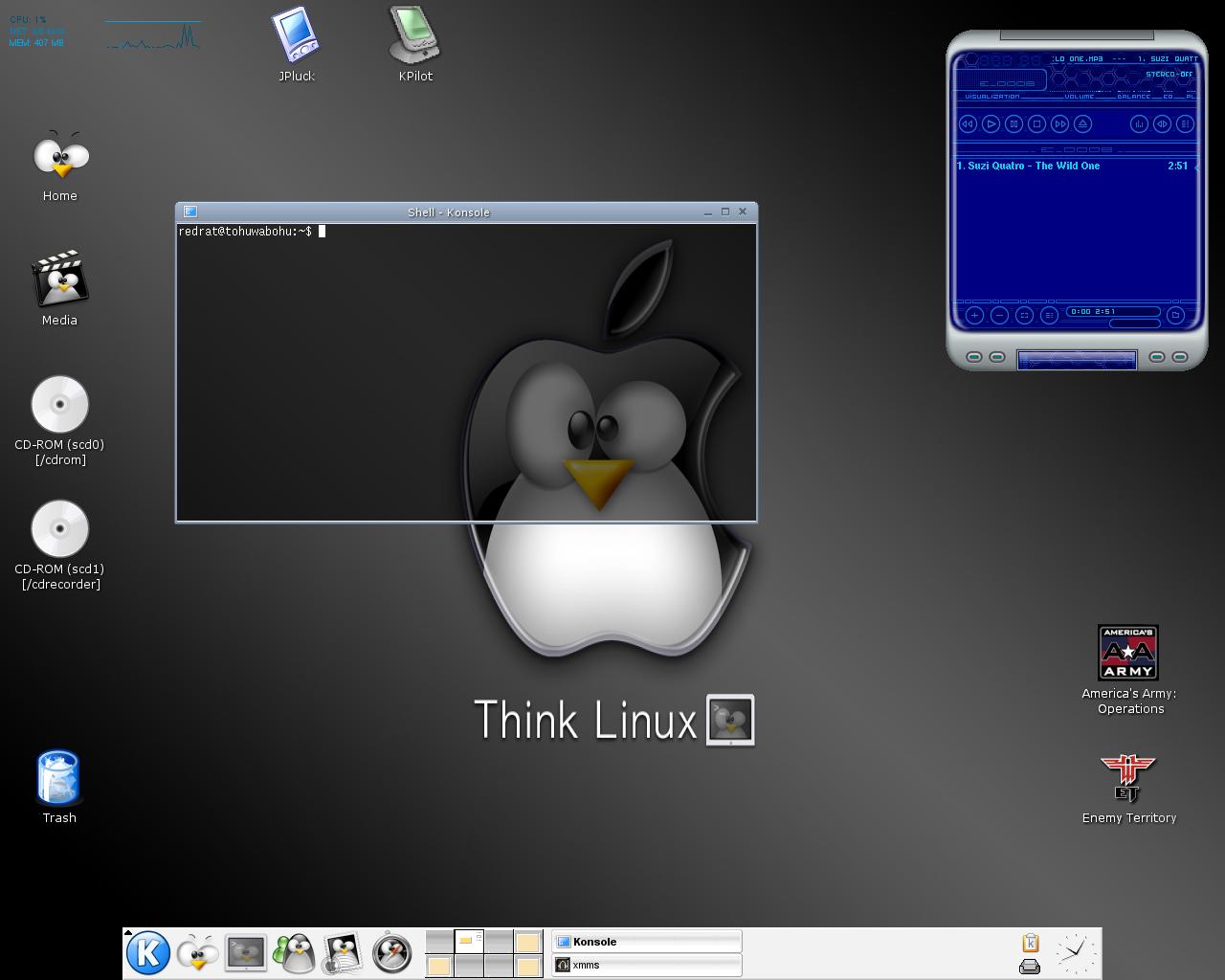Switch to the xmms taskbar entry
Screen dimensions: 1225x980
[x=647, y=966]
